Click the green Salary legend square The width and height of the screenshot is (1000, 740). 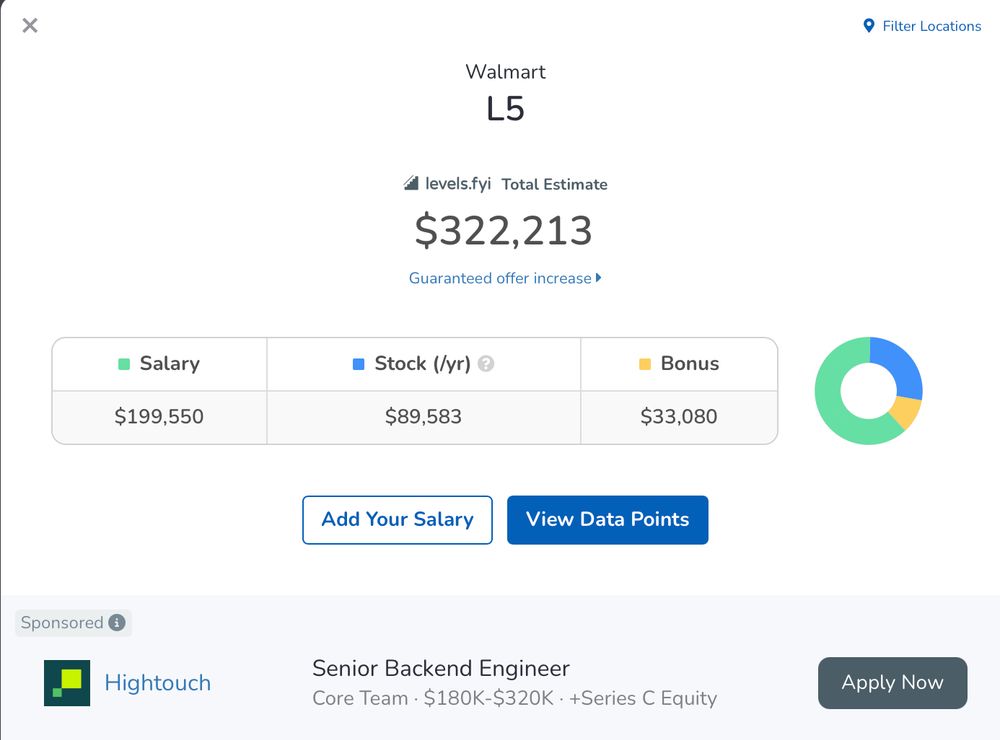[124, 364]
